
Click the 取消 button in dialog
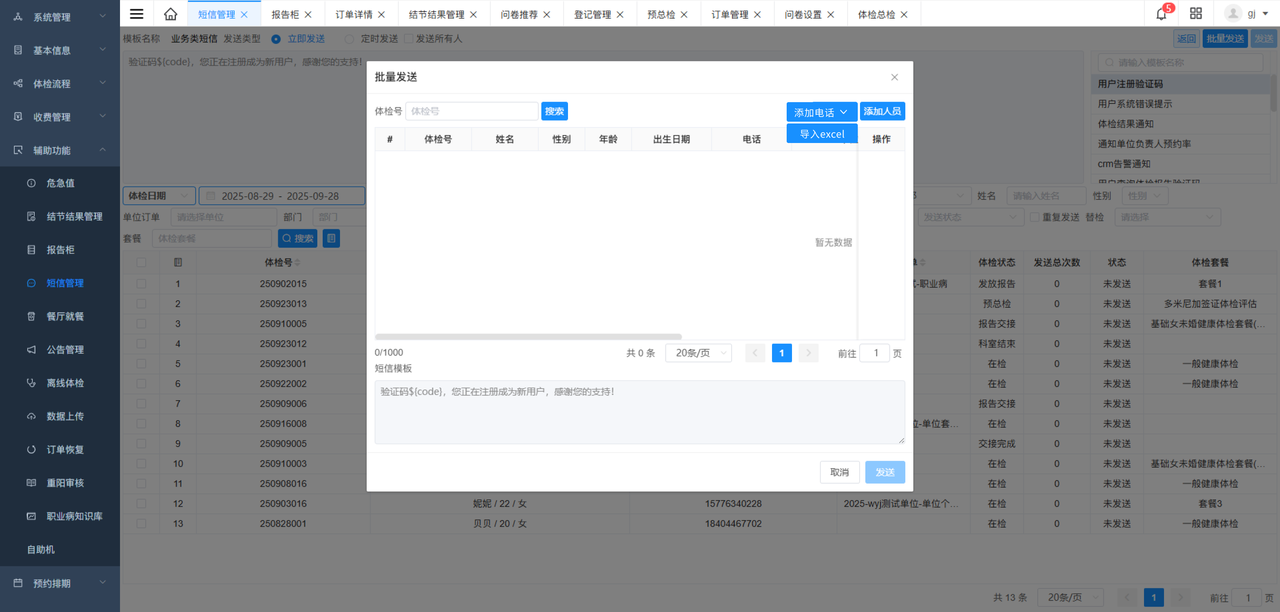(x=839, y=472)
